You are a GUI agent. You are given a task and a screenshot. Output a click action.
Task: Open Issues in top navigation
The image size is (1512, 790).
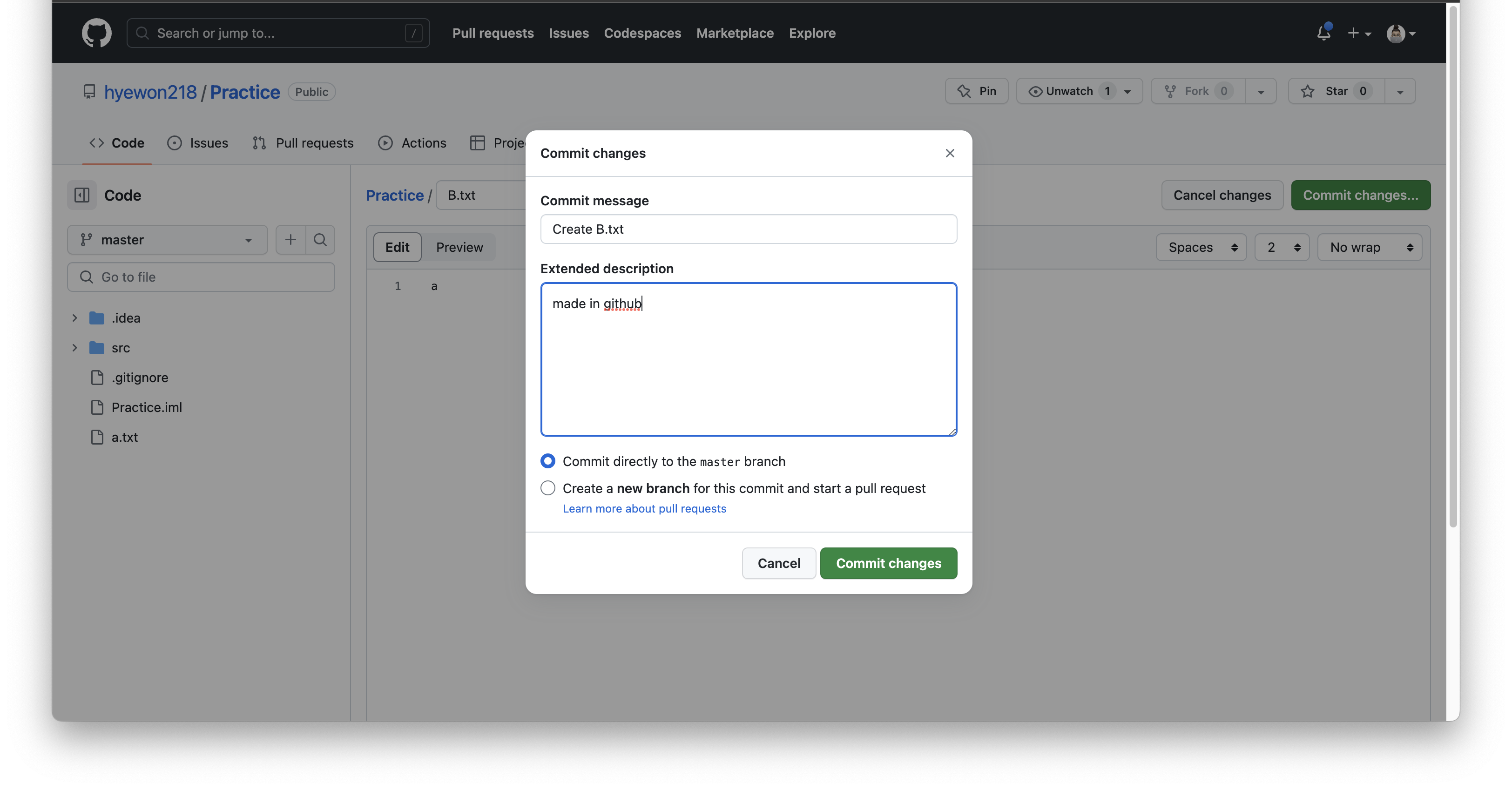coord(569,34)
